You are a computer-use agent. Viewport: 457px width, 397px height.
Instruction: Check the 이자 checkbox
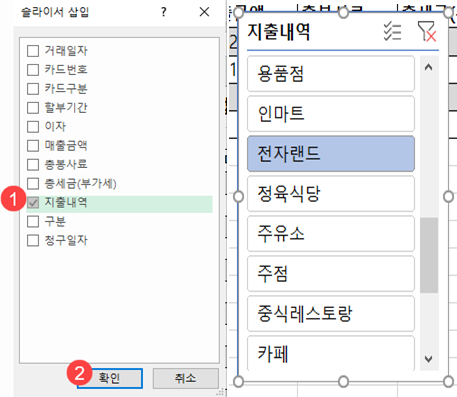[x=33, y=127]
